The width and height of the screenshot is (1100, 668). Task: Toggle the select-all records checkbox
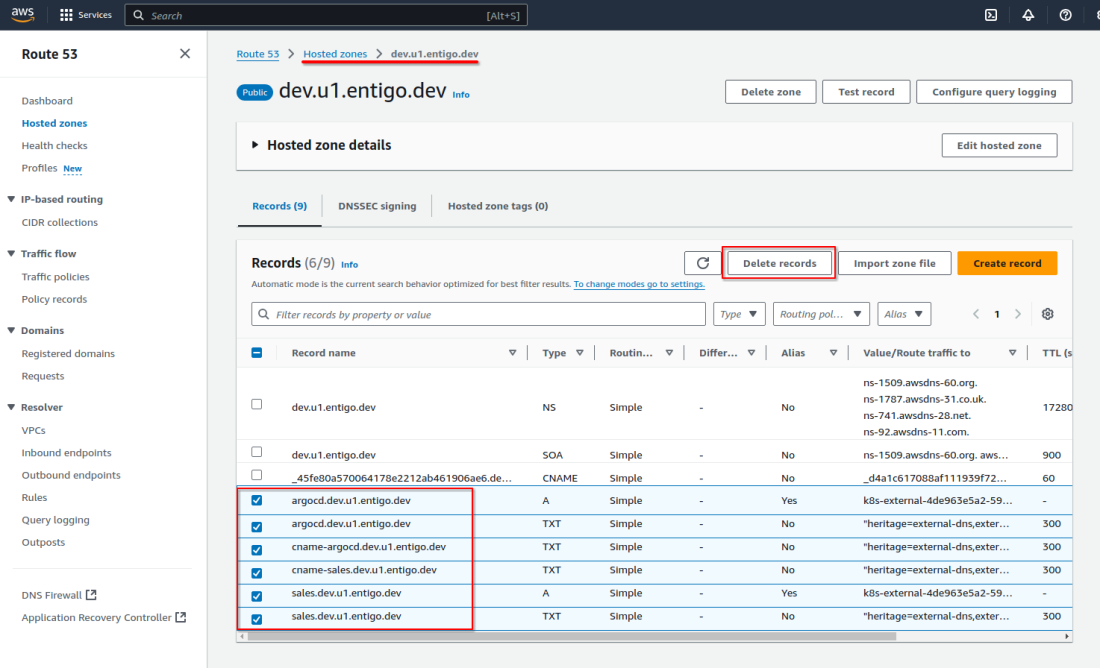(x=257, y=352)
